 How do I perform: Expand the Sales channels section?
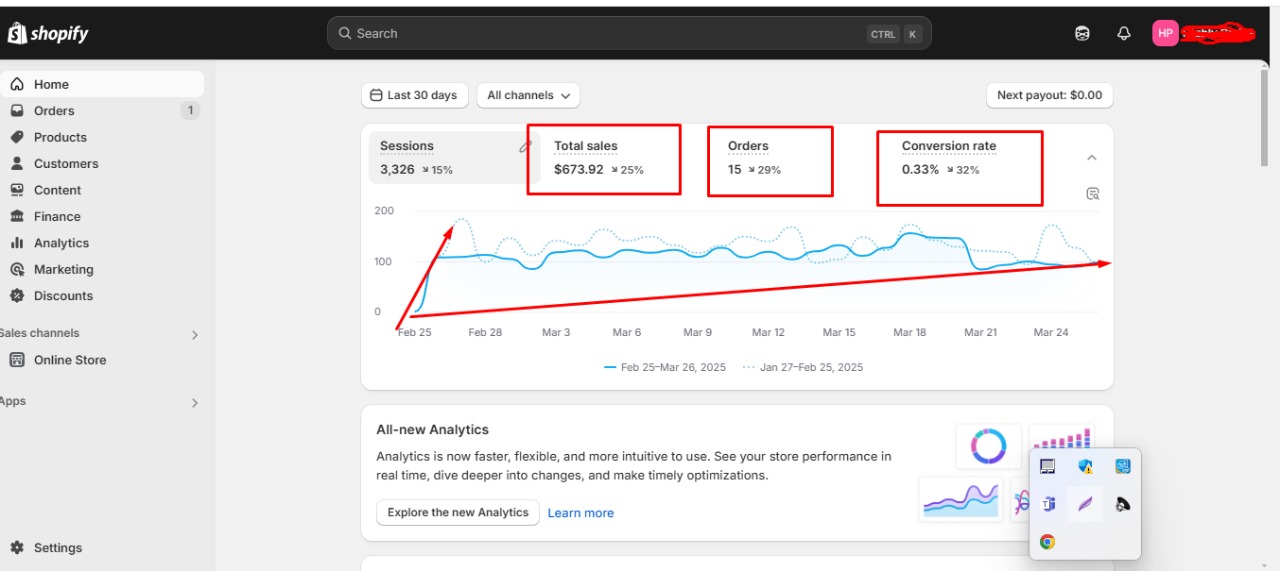(195, 335)
